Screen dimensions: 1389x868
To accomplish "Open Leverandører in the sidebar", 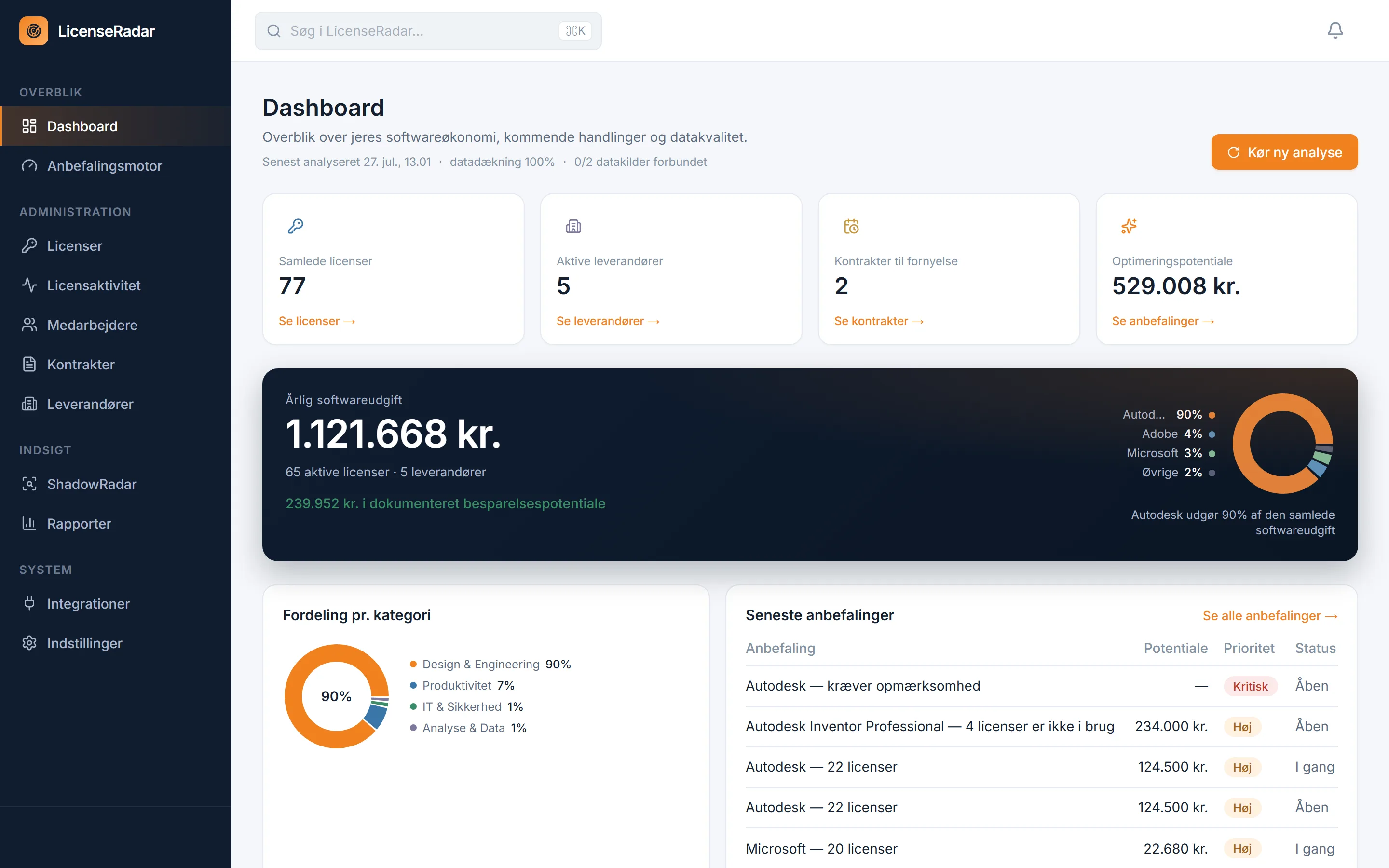I will click(115, 404).
